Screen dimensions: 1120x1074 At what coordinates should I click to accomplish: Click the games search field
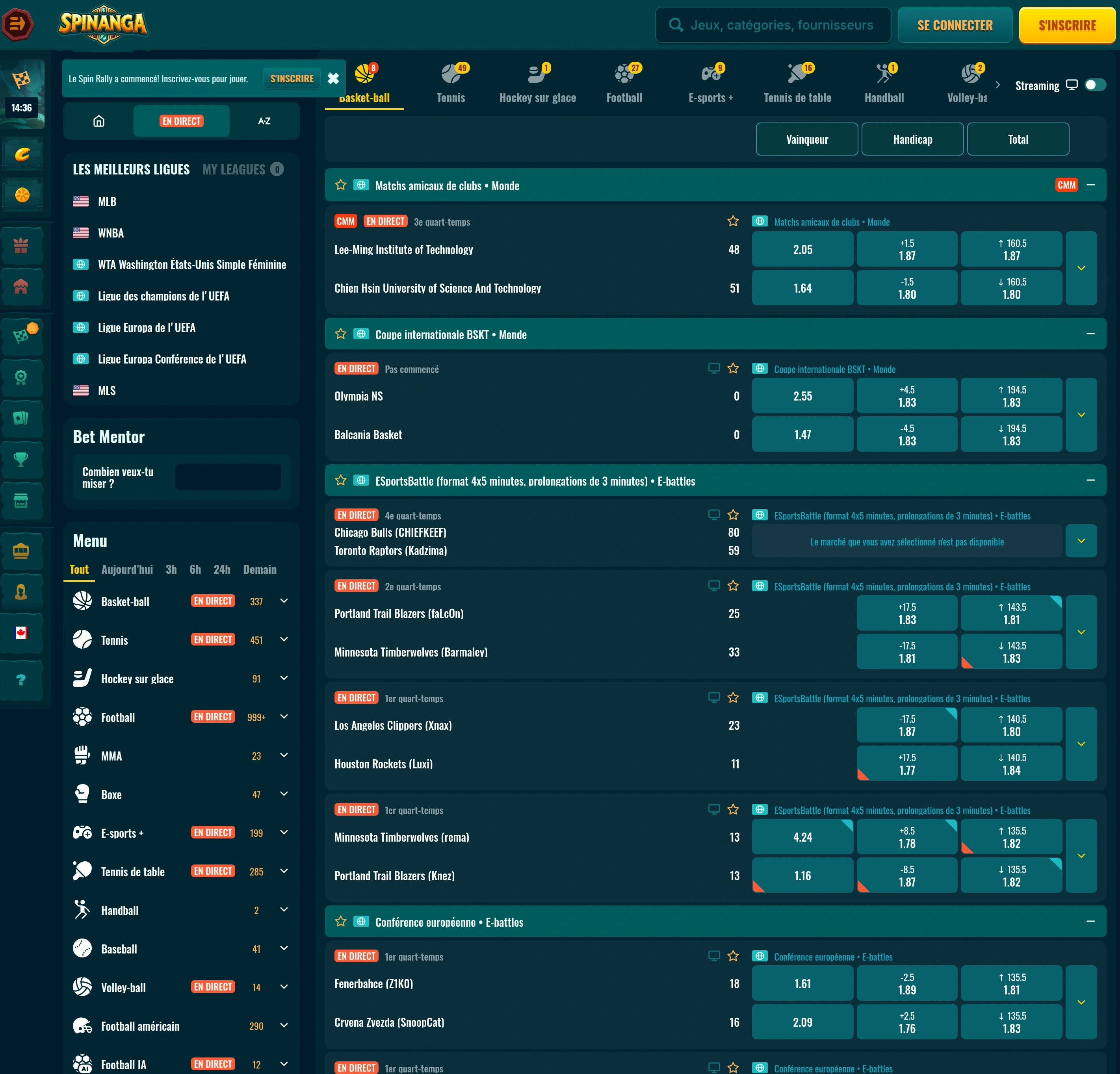tap(773, 25)
